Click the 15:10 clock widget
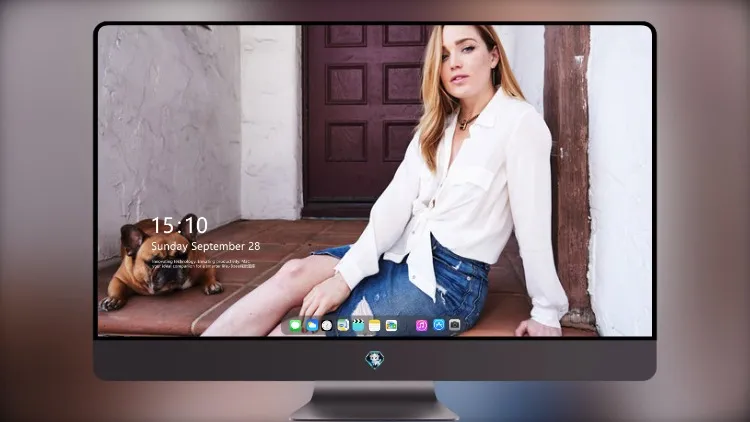This screenshot has width=750, height=422. (179, 225)
